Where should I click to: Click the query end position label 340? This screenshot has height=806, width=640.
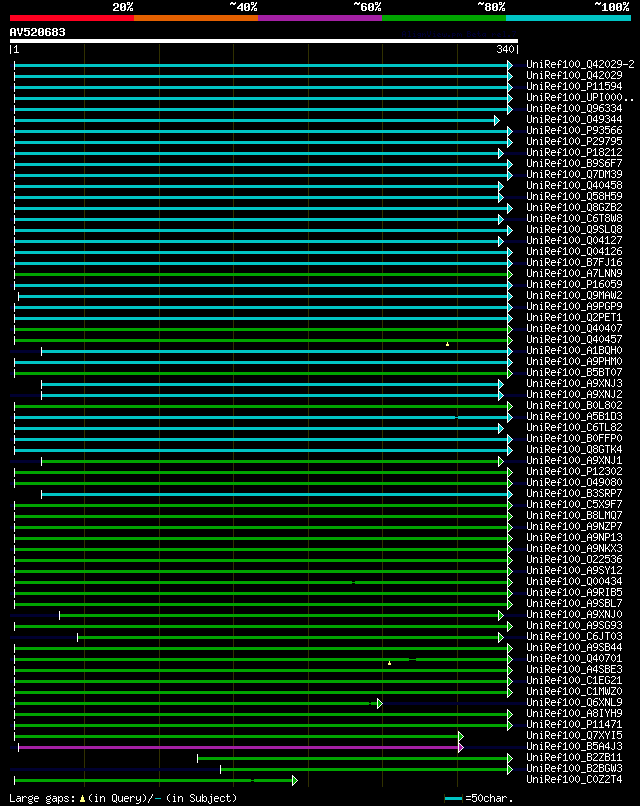click(x=505, y=49)
